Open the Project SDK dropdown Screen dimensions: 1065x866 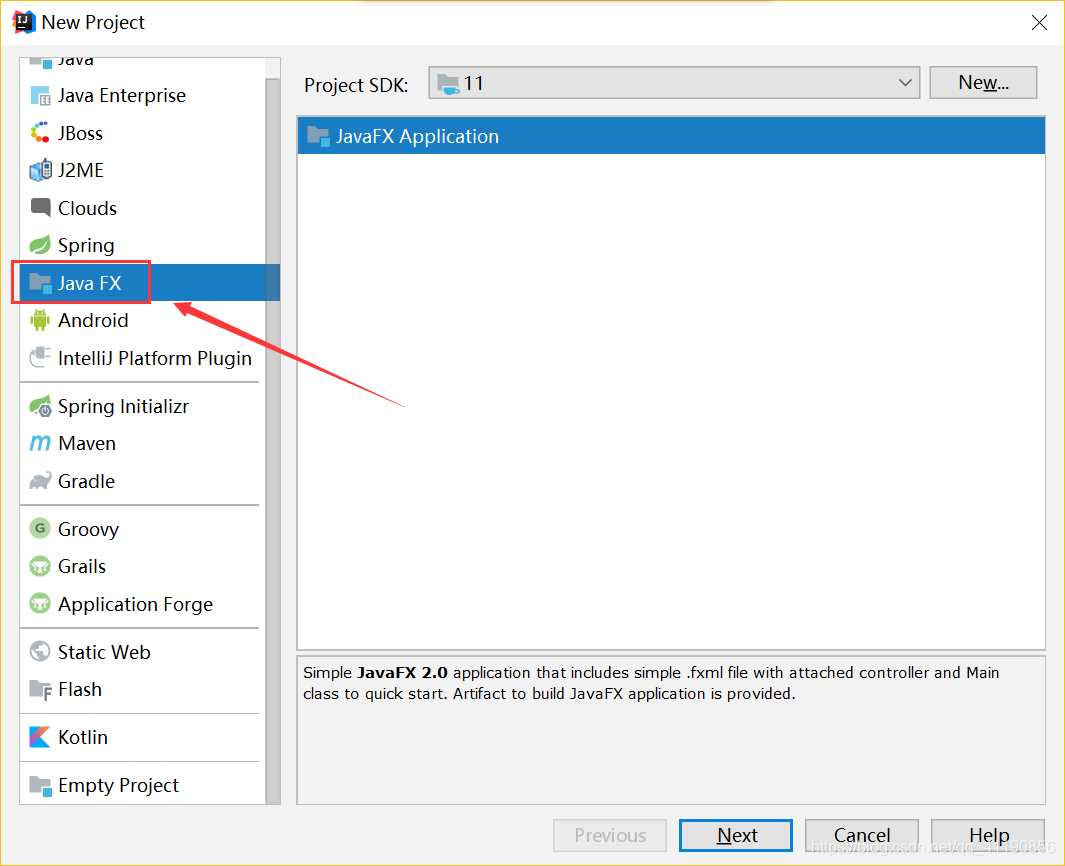(x=674, y=83)
